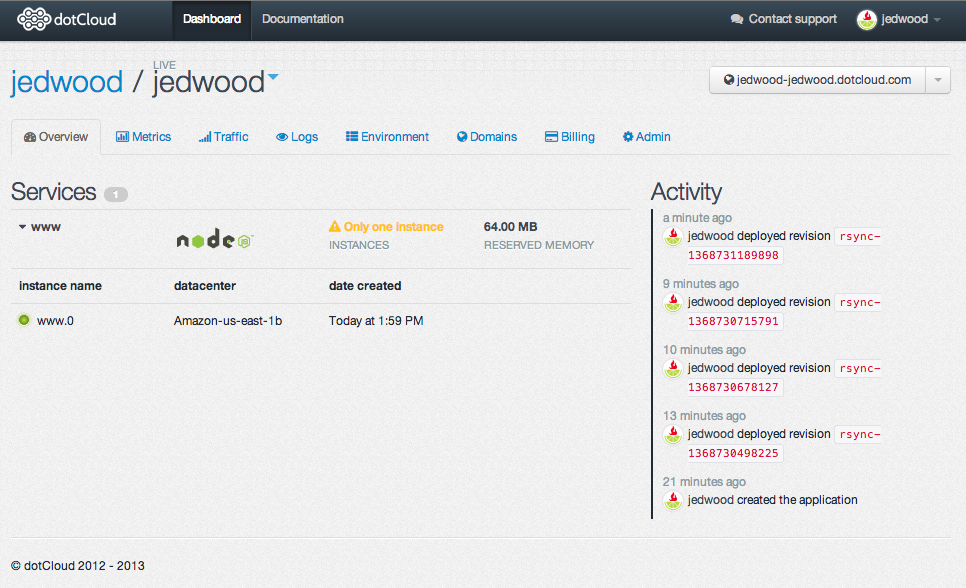This screenshot has height=588, width=966.
Task: Open the Documentation menu item
Action: (x=302, y=18)
